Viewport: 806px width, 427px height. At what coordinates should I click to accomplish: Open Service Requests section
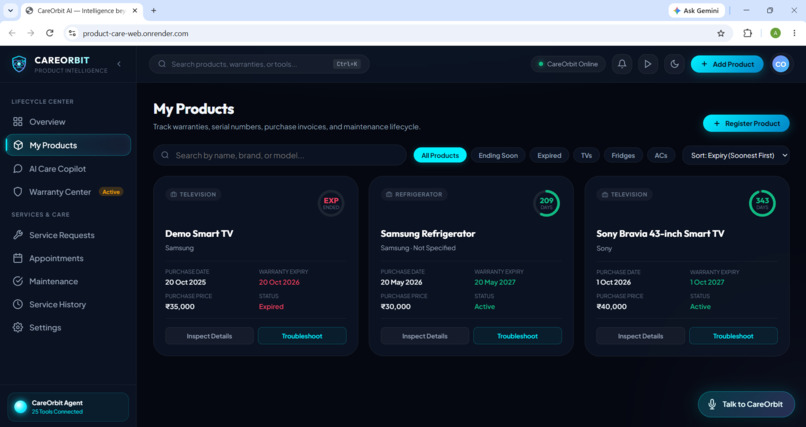click(68, 235)
